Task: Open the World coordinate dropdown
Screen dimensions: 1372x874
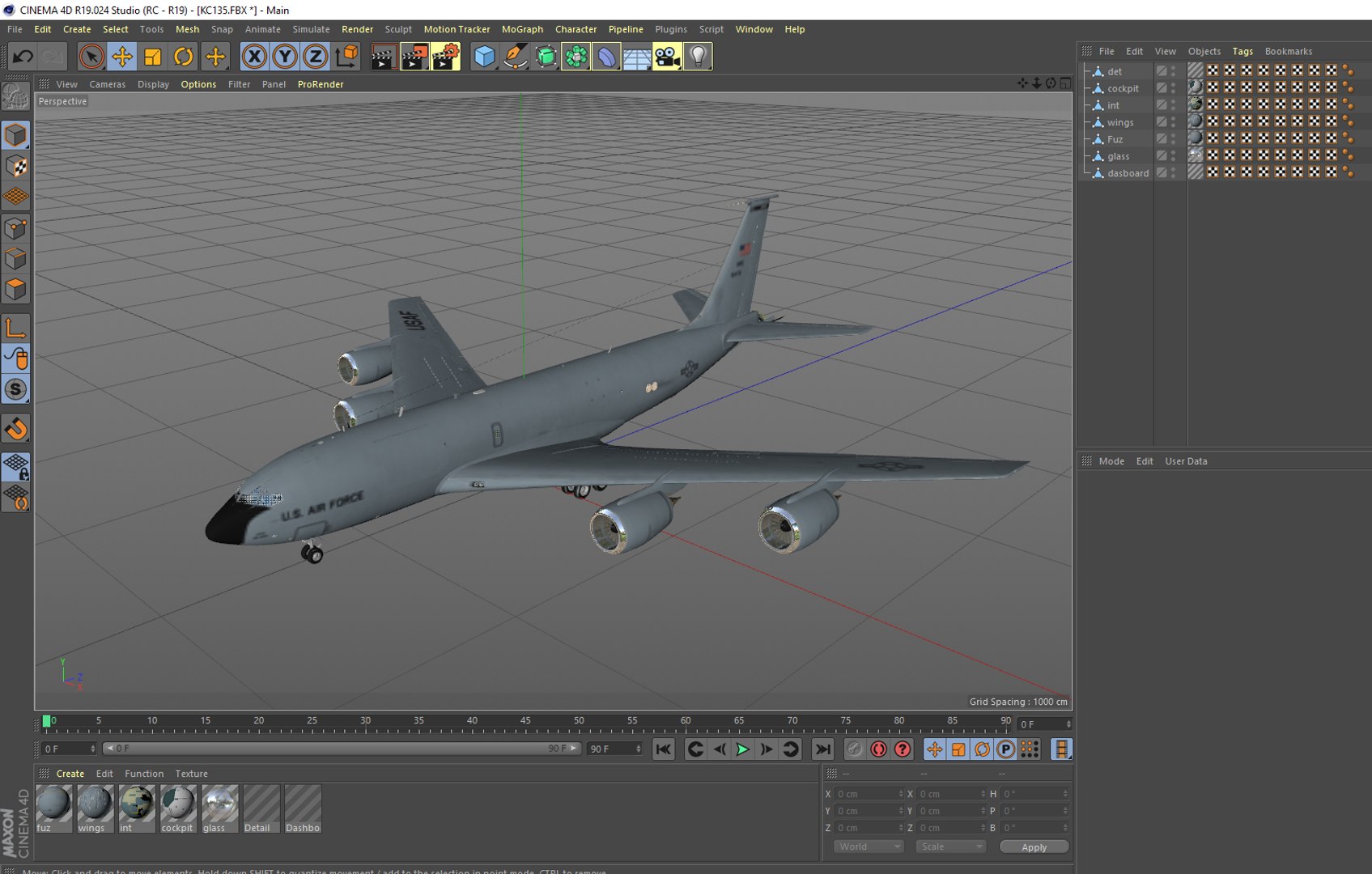Action: tap(869, 846)
